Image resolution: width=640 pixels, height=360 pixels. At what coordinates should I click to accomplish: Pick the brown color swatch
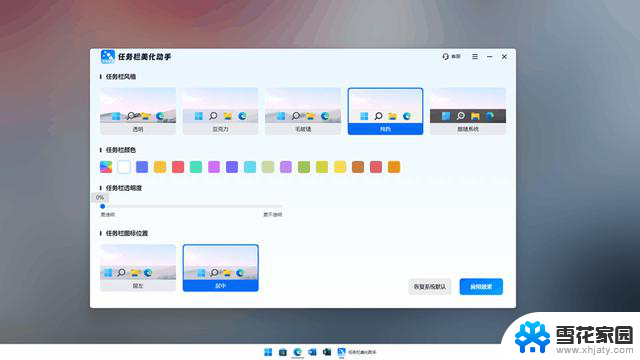pos(358,167)
